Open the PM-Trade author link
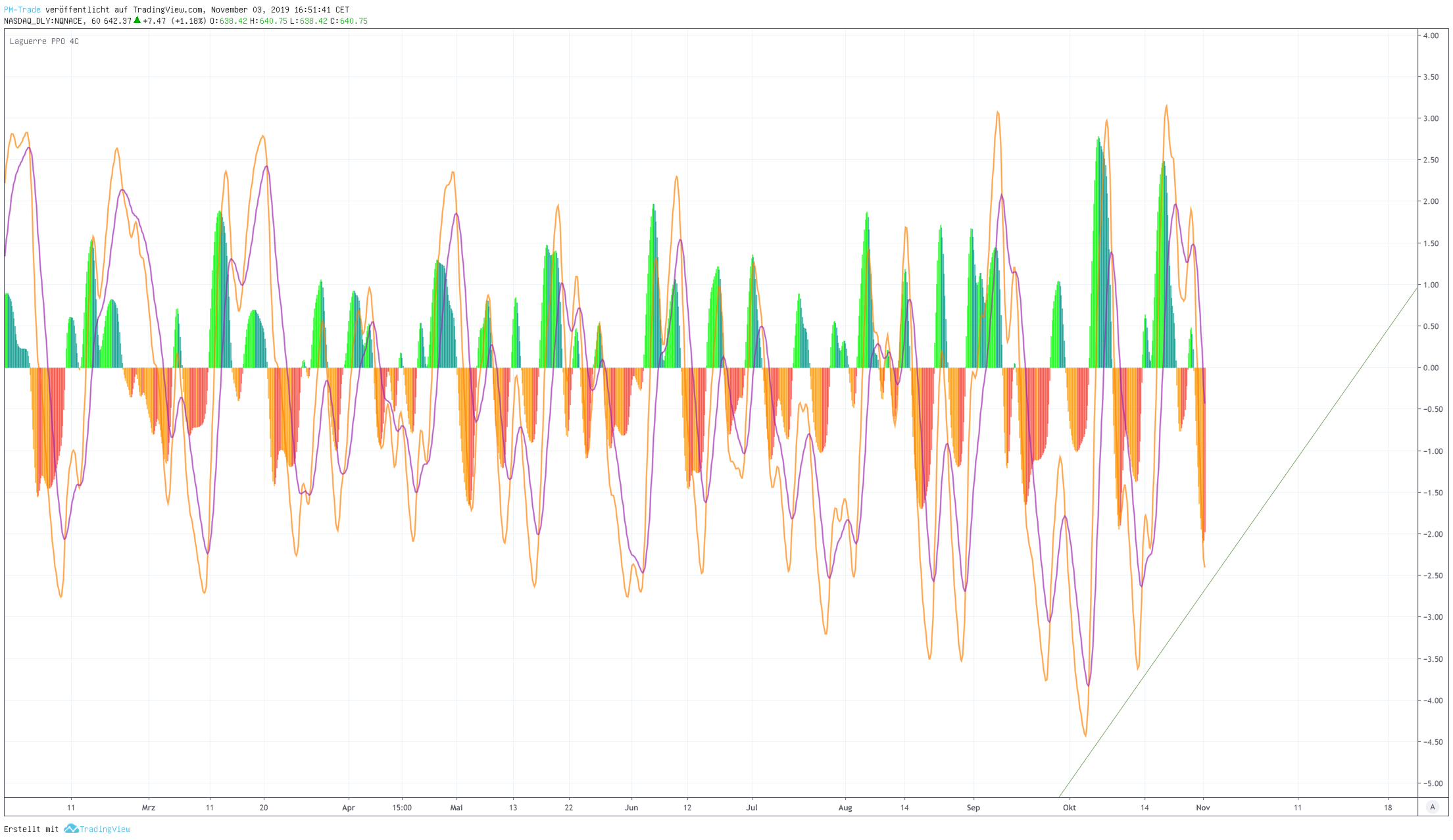The height and width of the screenshot is (840, 1453). point(22,10)
